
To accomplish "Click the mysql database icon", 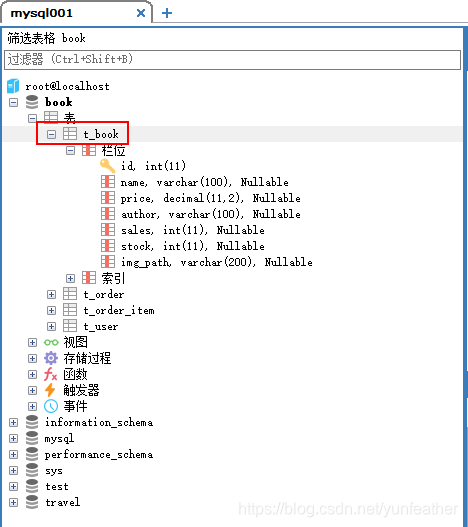I will tap(32, 438).
